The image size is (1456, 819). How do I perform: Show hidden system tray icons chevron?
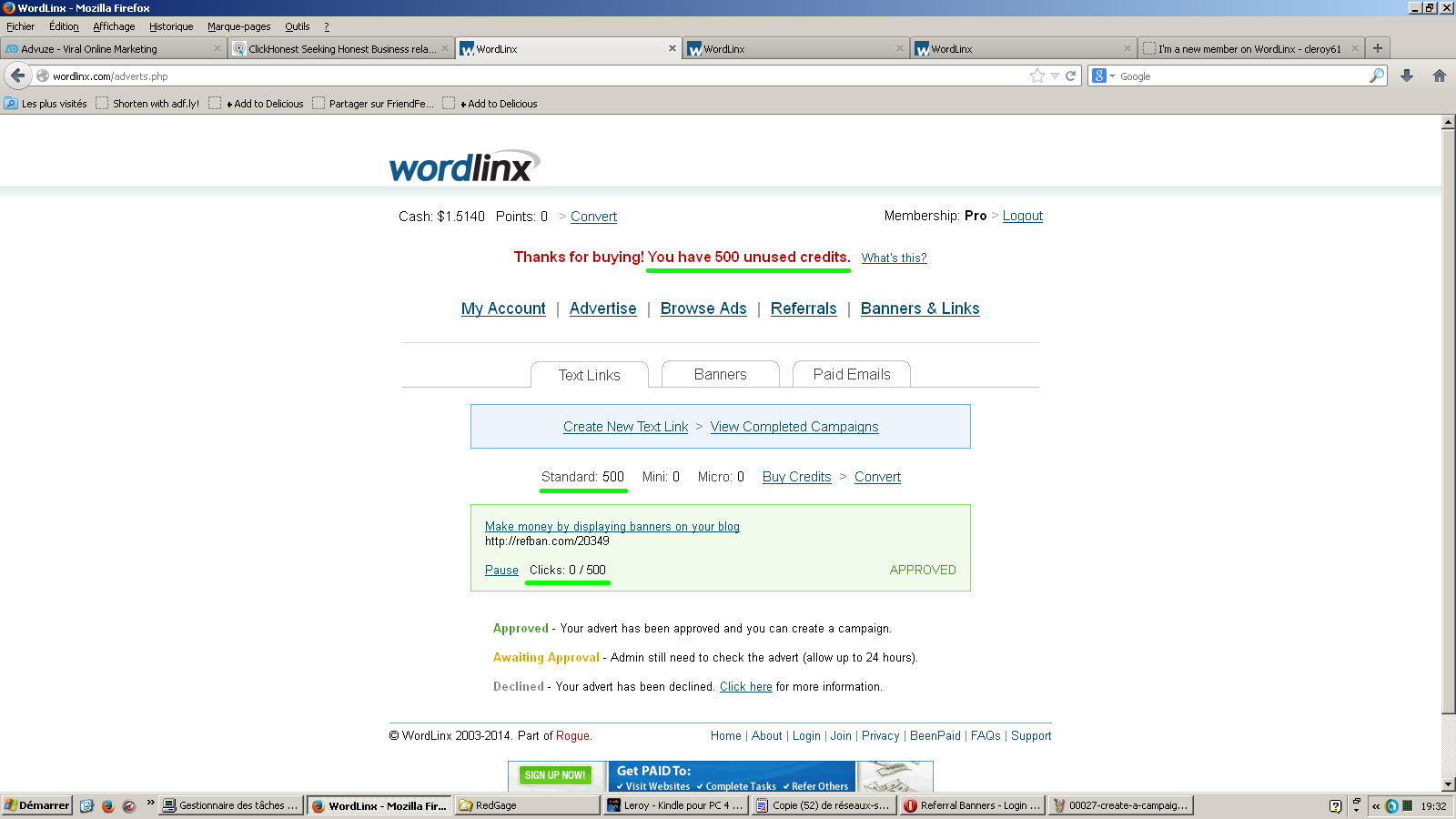[1376, 805]
